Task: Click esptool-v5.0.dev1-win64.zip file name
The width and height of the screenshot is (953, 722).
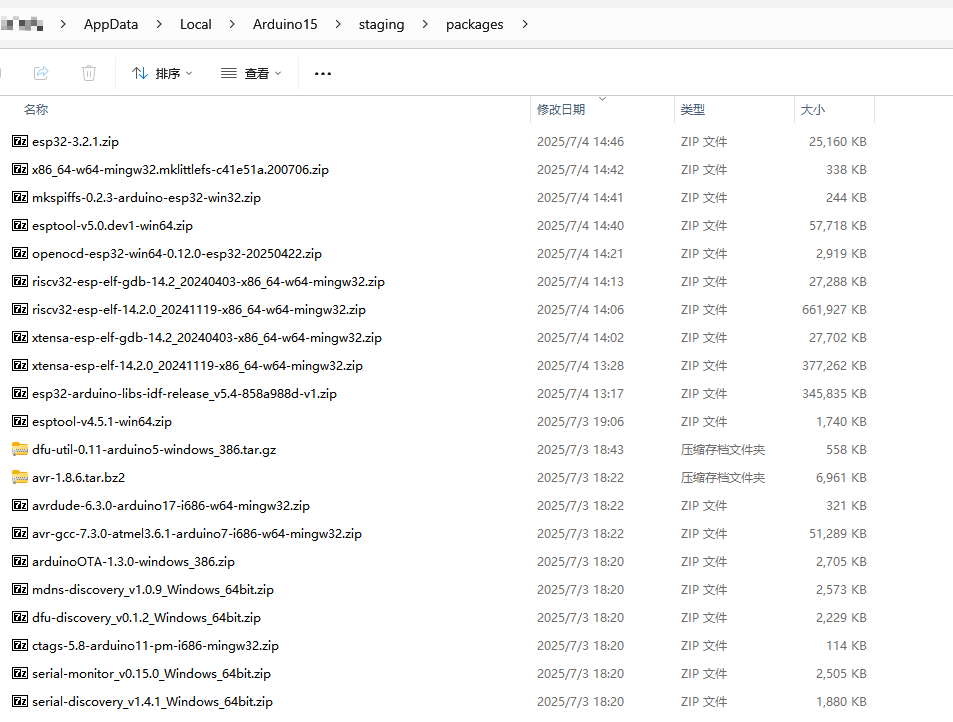Action: tap(112, 225)
